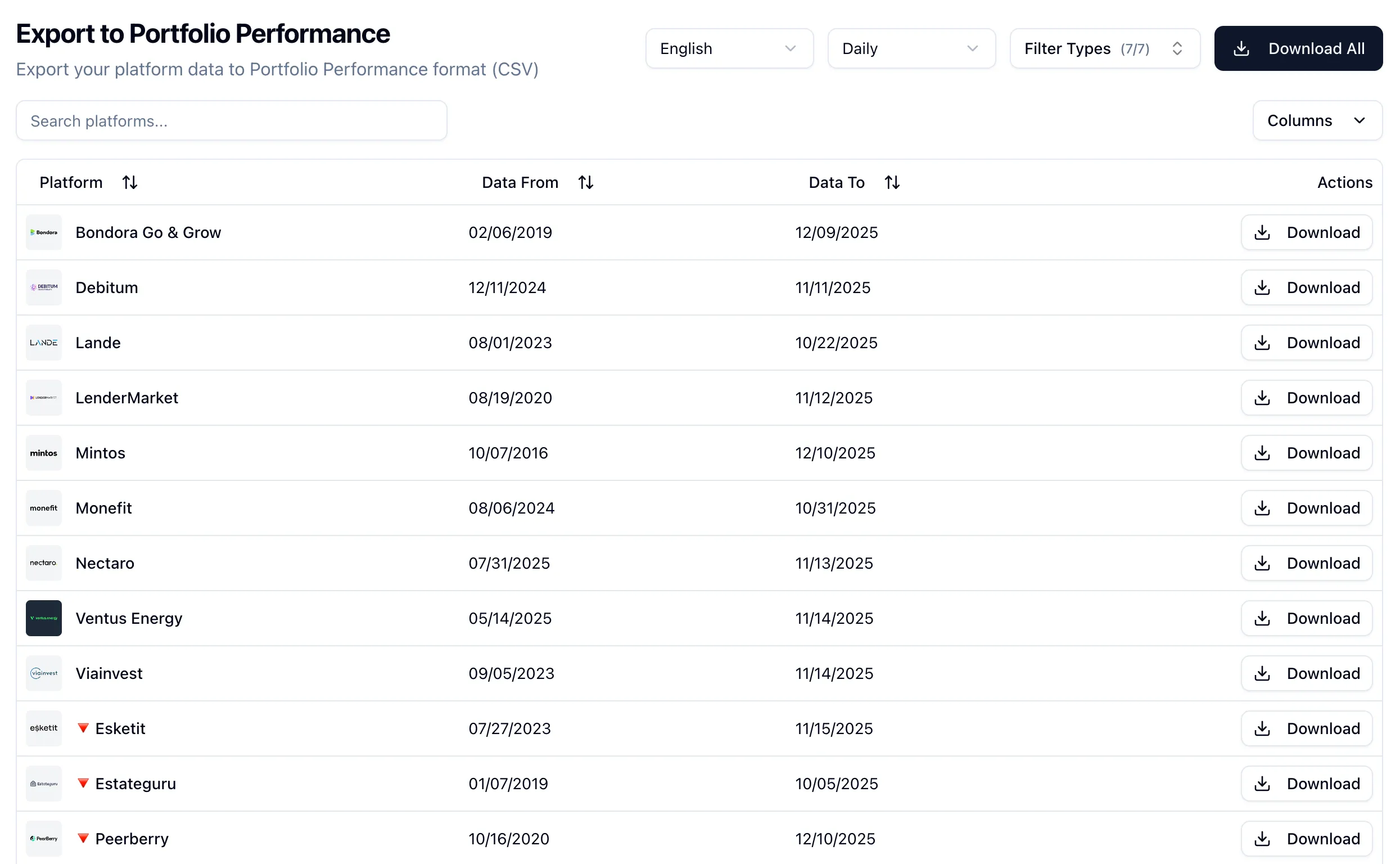The image size is (1400, 864).
Task: Click the PeerBerry platform logo
Action: coord(43,838)
